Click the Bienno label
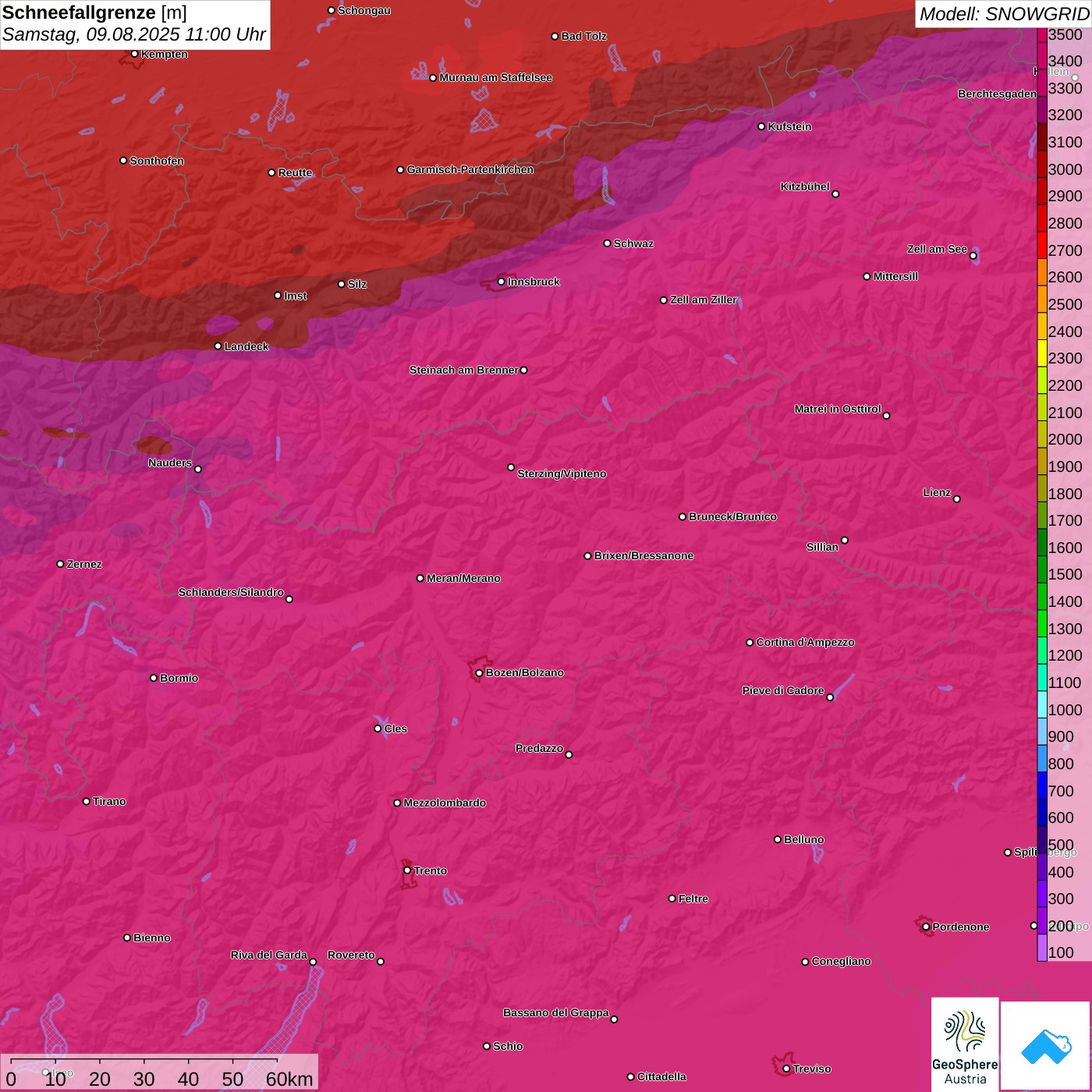1092x1092 pixels. [151, 938]
